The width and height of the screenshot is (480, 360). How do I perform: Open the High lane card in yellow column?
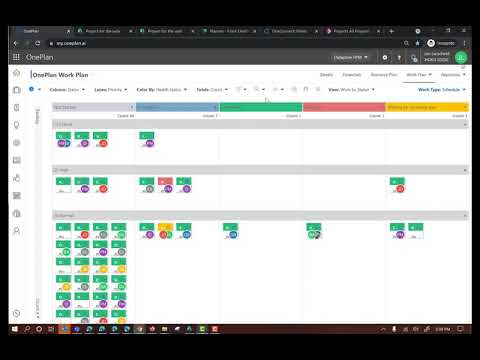pyautogui.click(x=397, y=185)
